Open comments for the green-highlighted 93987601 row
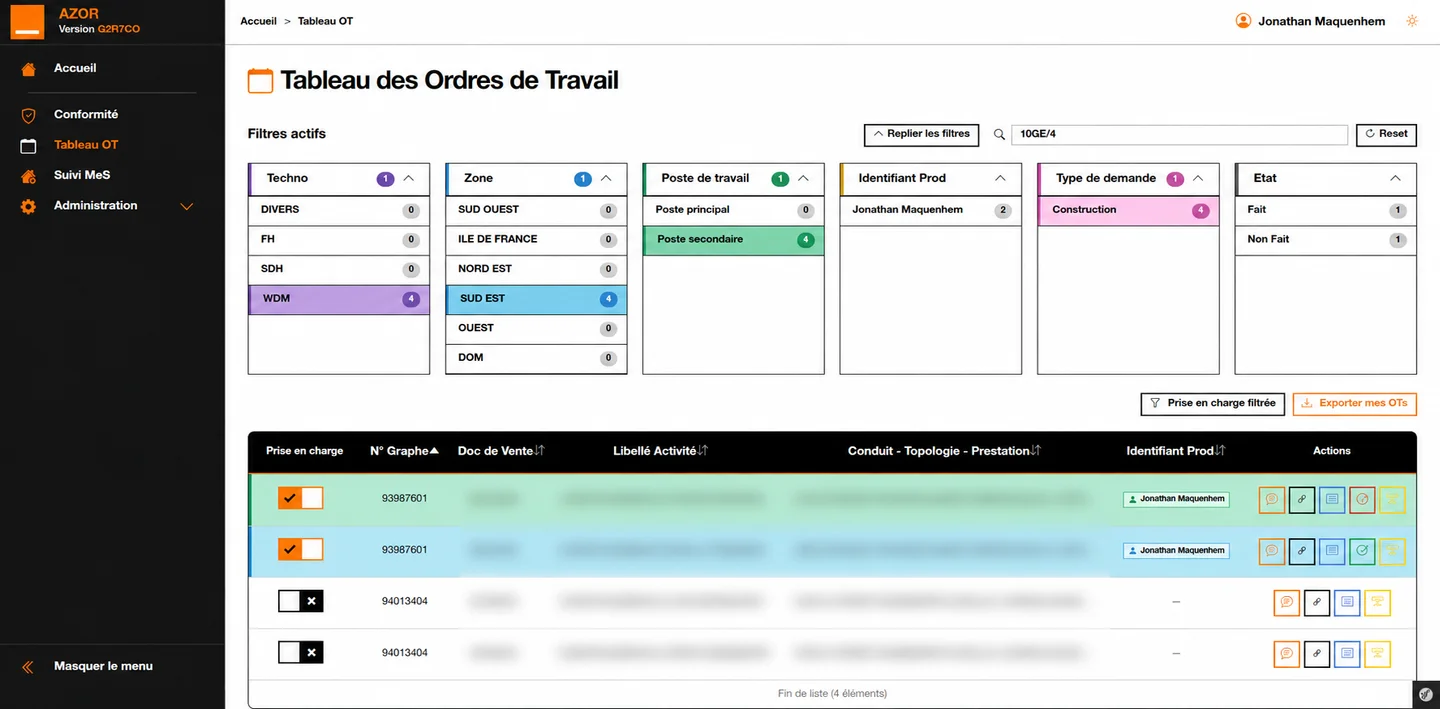Image resolution: width=1440 pixels, height=709 pixels. pyautogui.click(x=1272, y=499)
